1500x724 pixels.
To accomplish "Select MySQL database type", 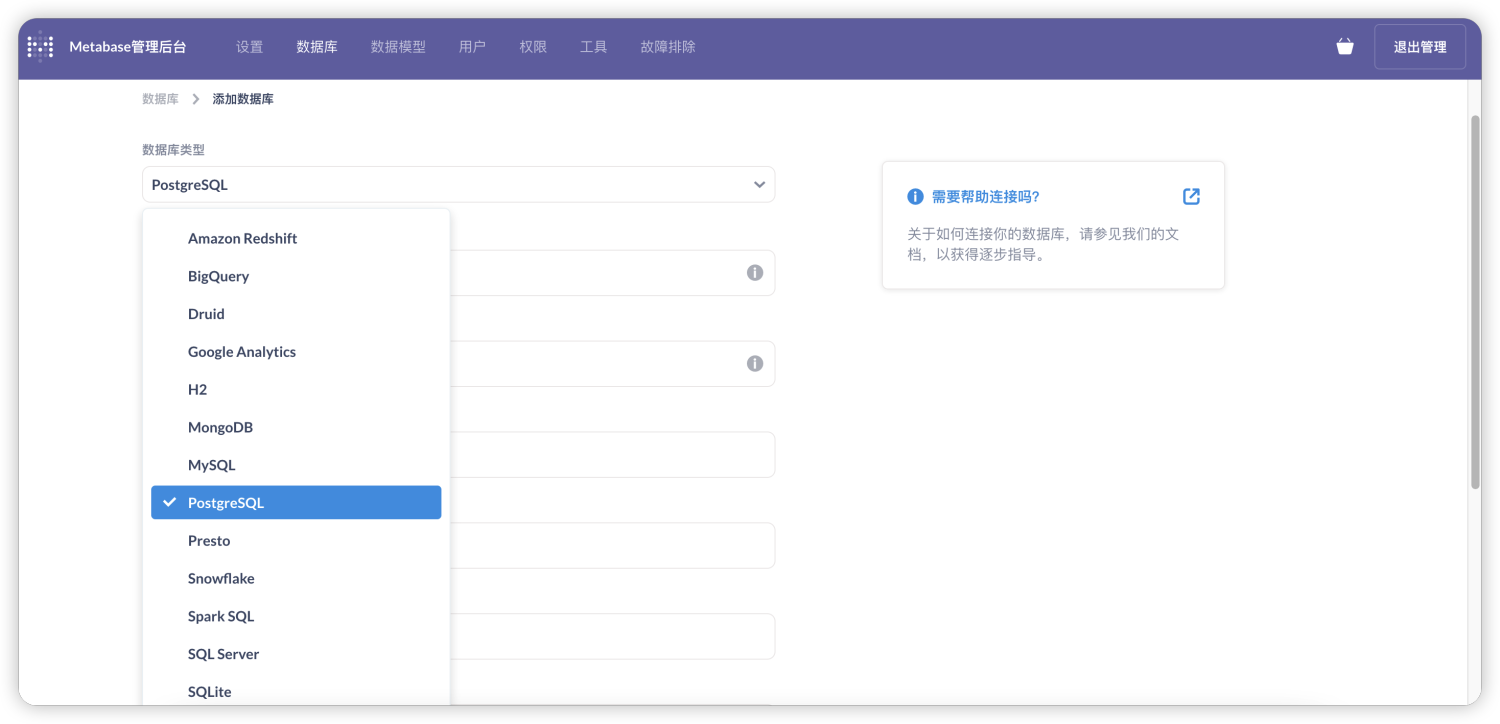I will (x=296, y=465).
